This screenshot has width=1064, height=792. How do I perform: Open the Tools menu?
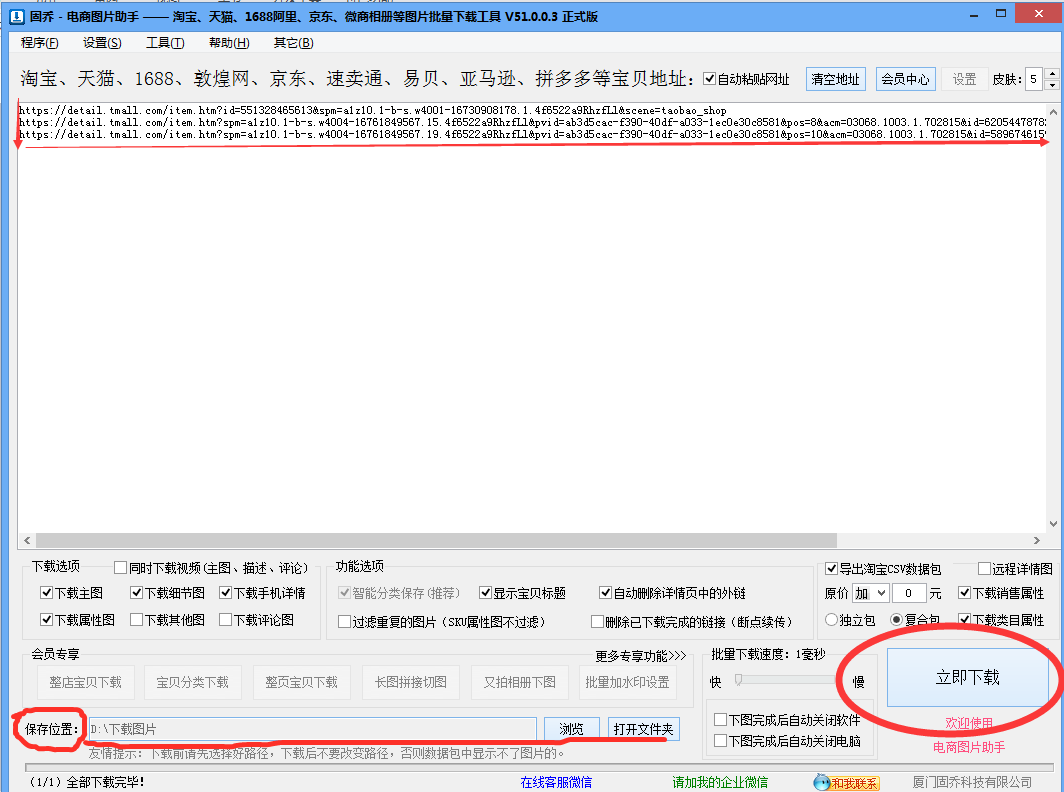[x=165, y=43]
